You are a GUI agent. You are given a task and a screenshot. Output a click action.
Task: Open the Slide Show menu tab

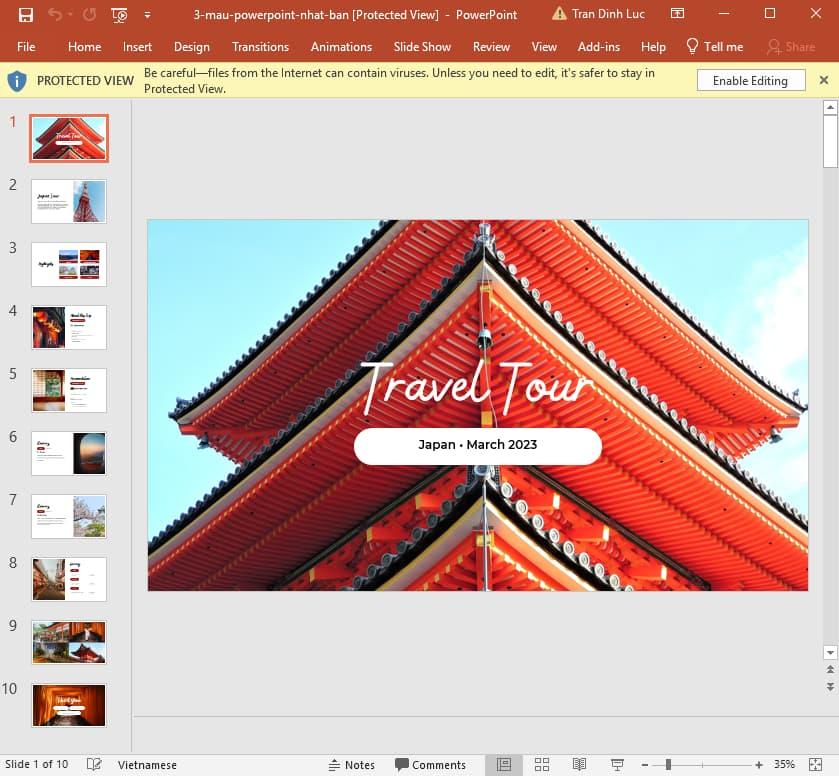coord(422,46)
